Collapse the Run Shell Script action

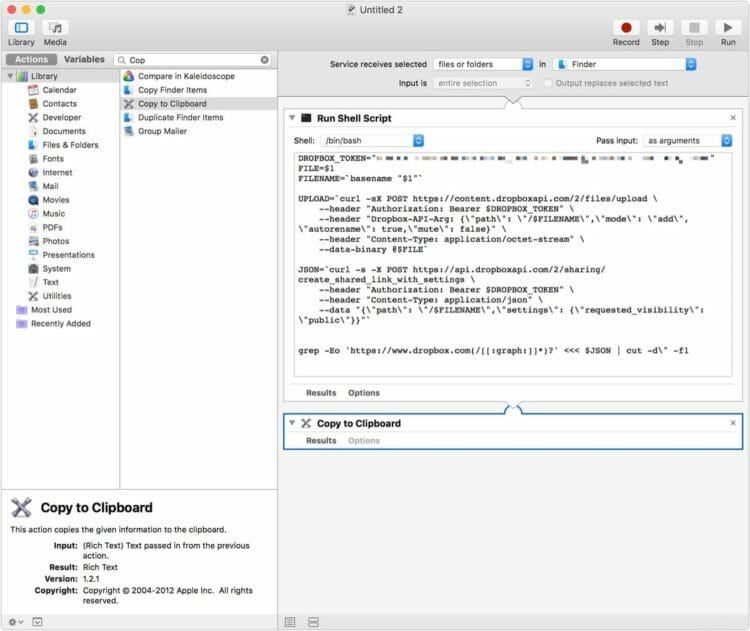click(x=292, y=118)
